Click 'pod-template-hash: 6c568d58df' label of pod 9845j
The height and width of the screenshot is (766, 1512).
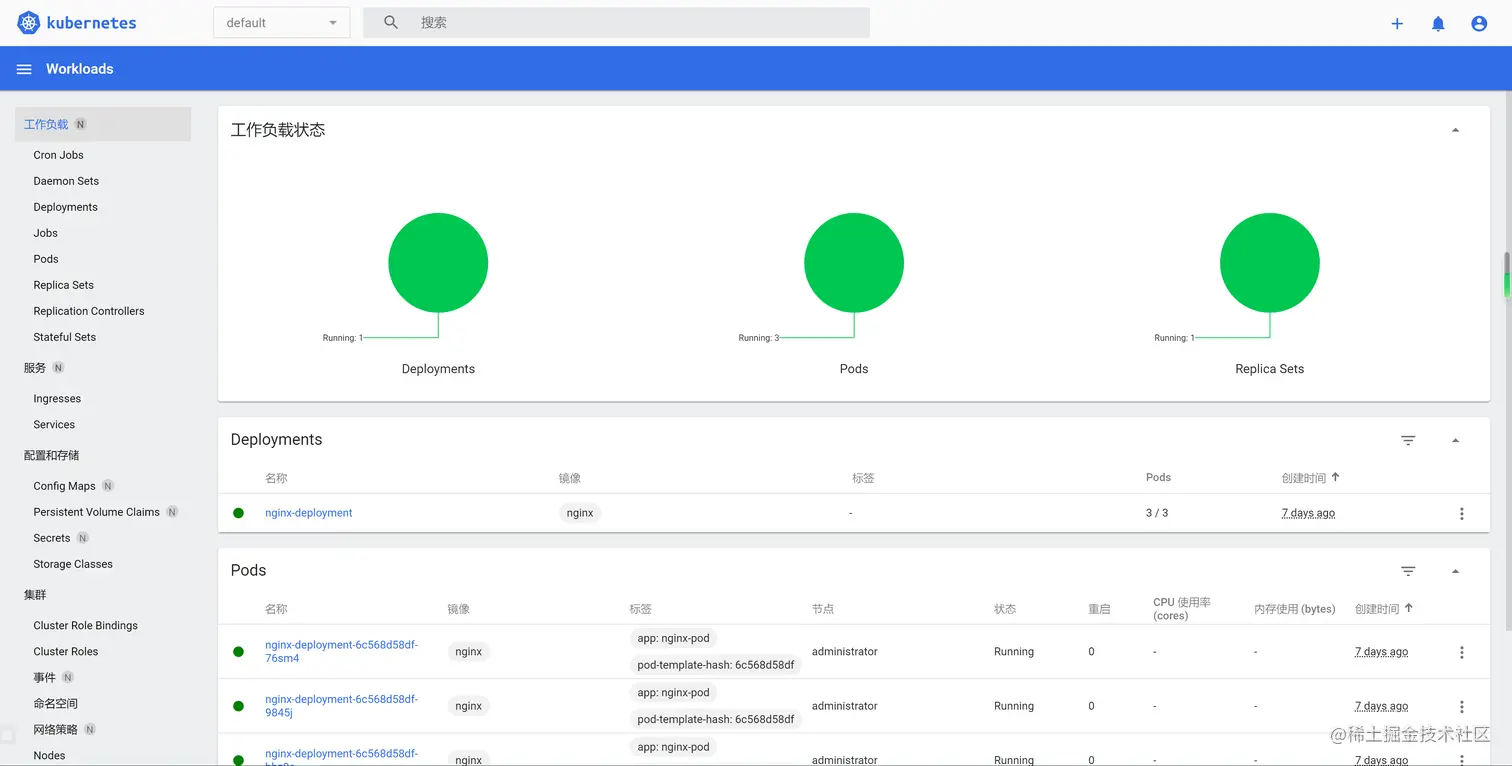(716, 719)
